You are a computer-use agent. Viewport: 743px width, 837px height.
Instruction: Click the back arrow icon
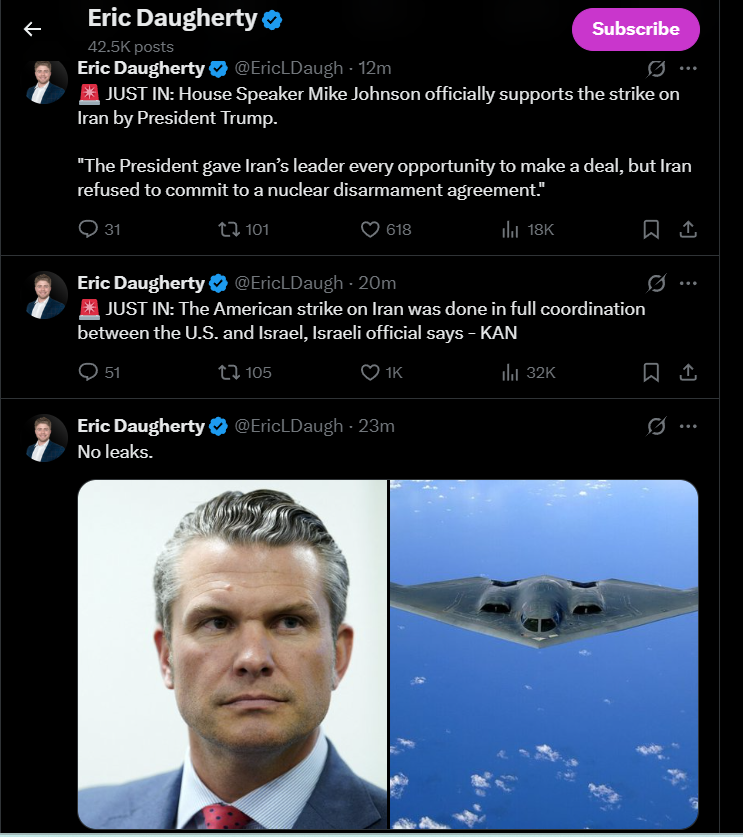click(x=33, y=29)
